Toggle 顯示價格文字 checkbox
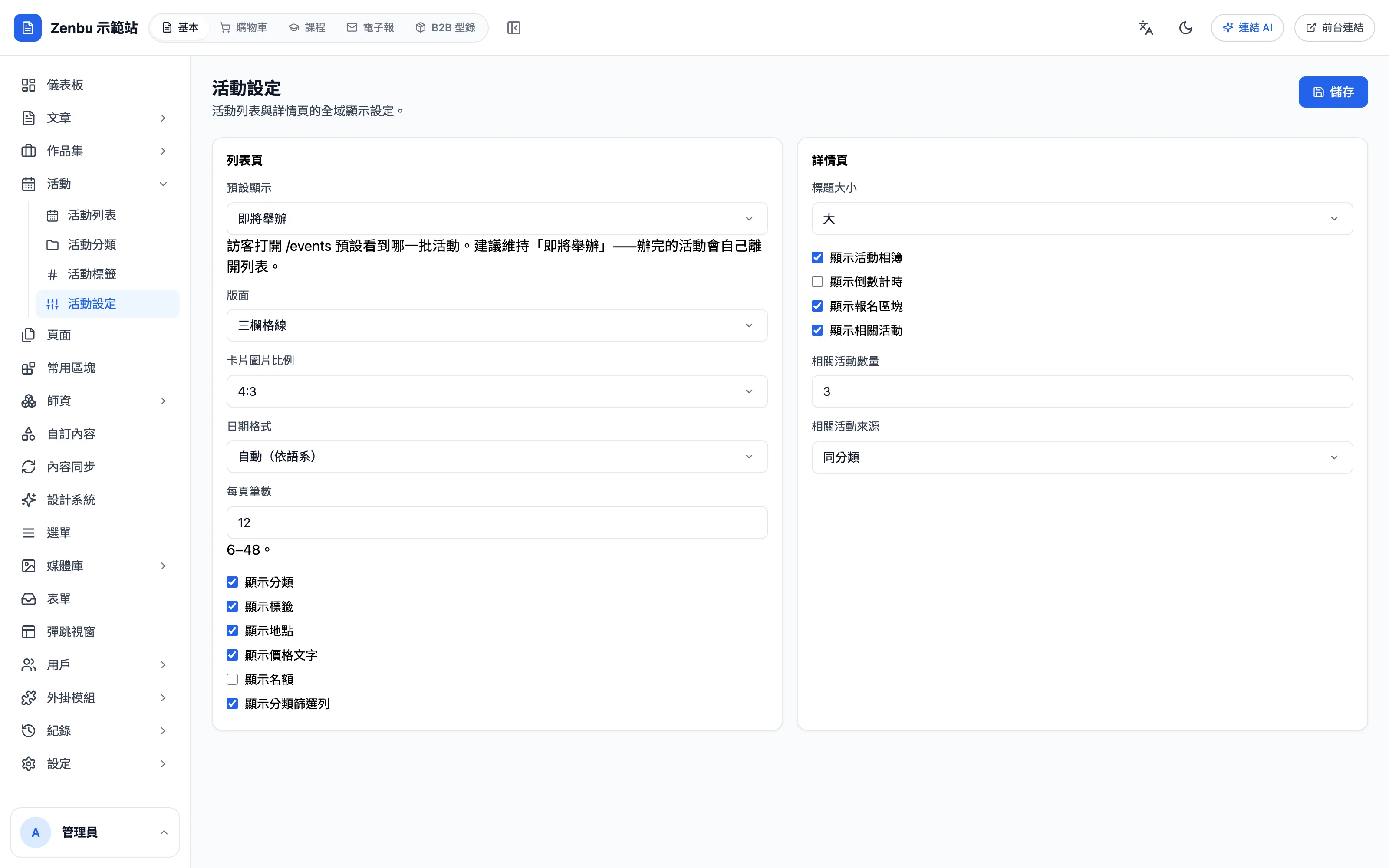1389x868 pixels. pos(232,655)
